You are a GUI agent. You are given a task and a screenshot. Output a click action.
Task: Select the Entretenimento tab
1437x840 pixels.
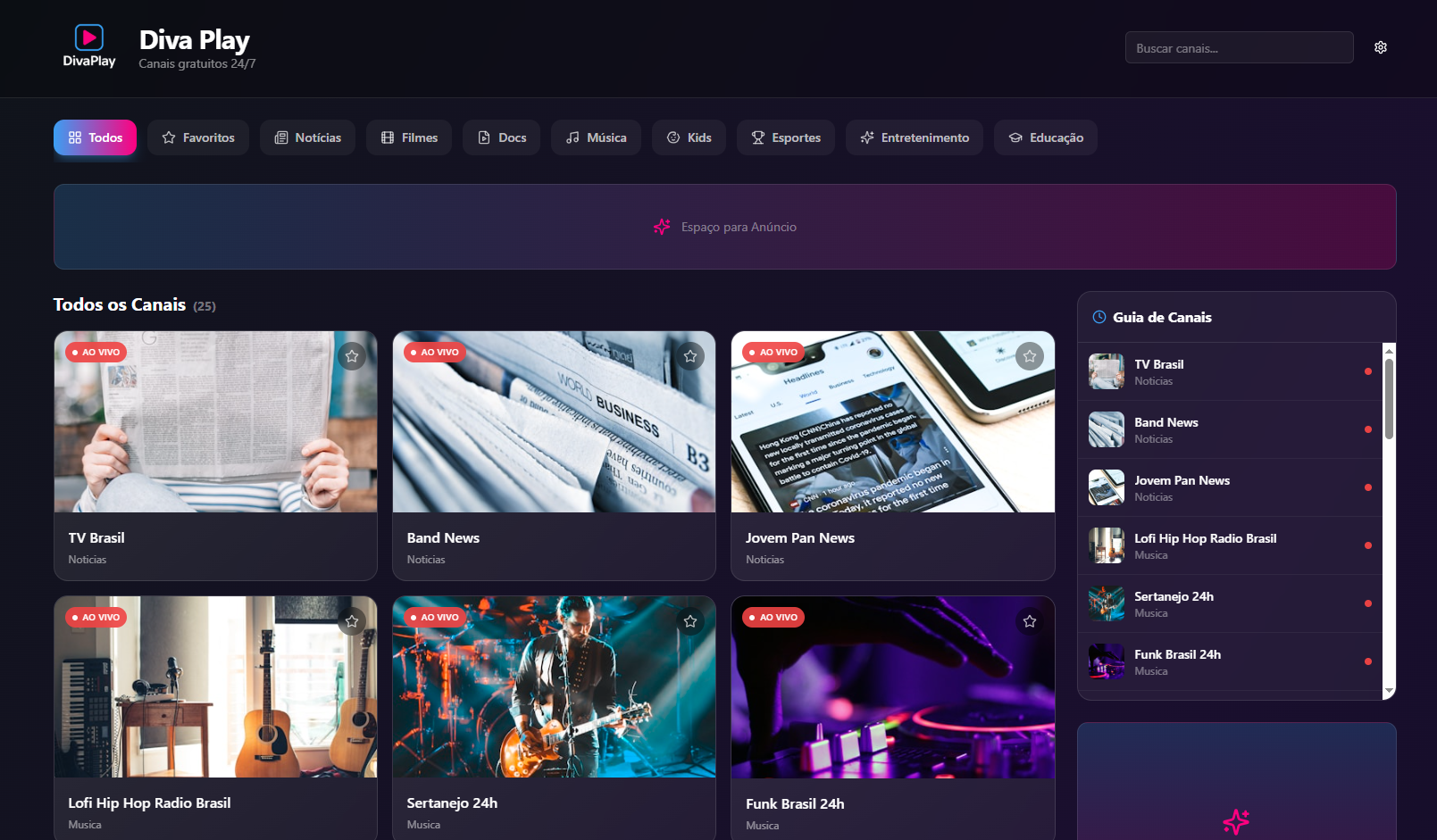915,137
